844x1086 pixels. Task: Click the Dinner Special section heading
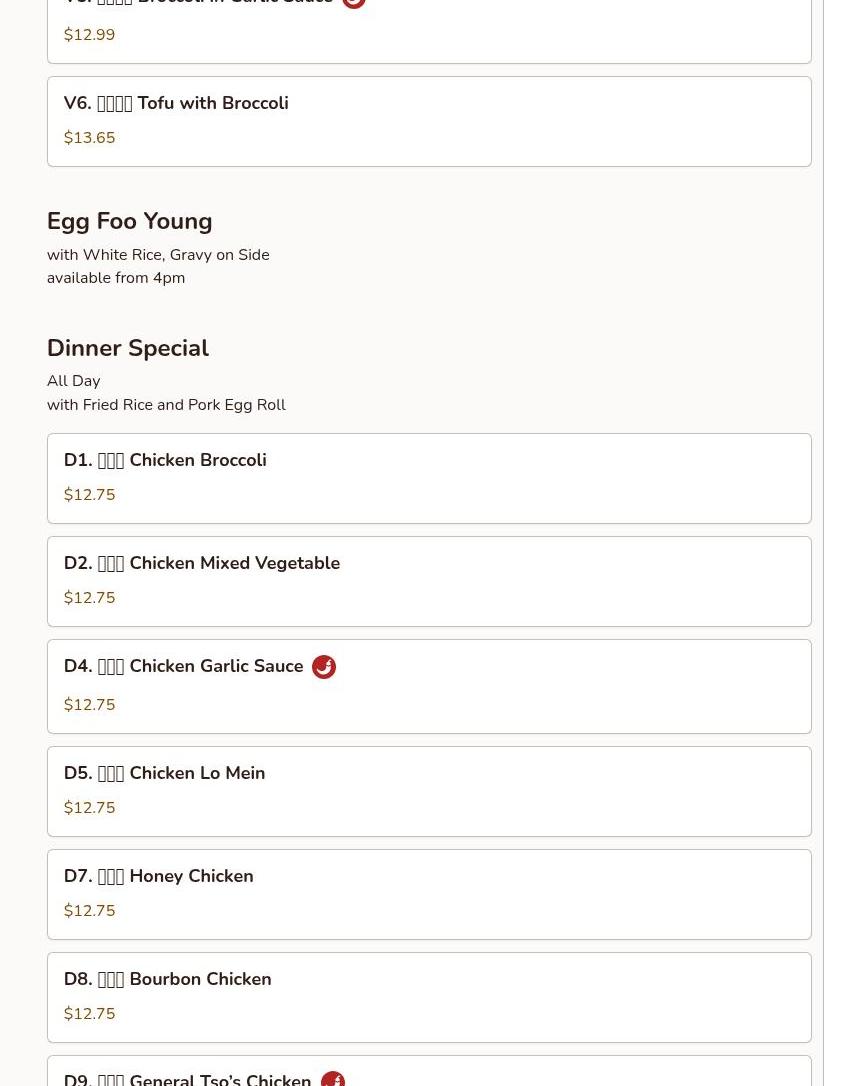pyautogui.click(x=128, y=348)
